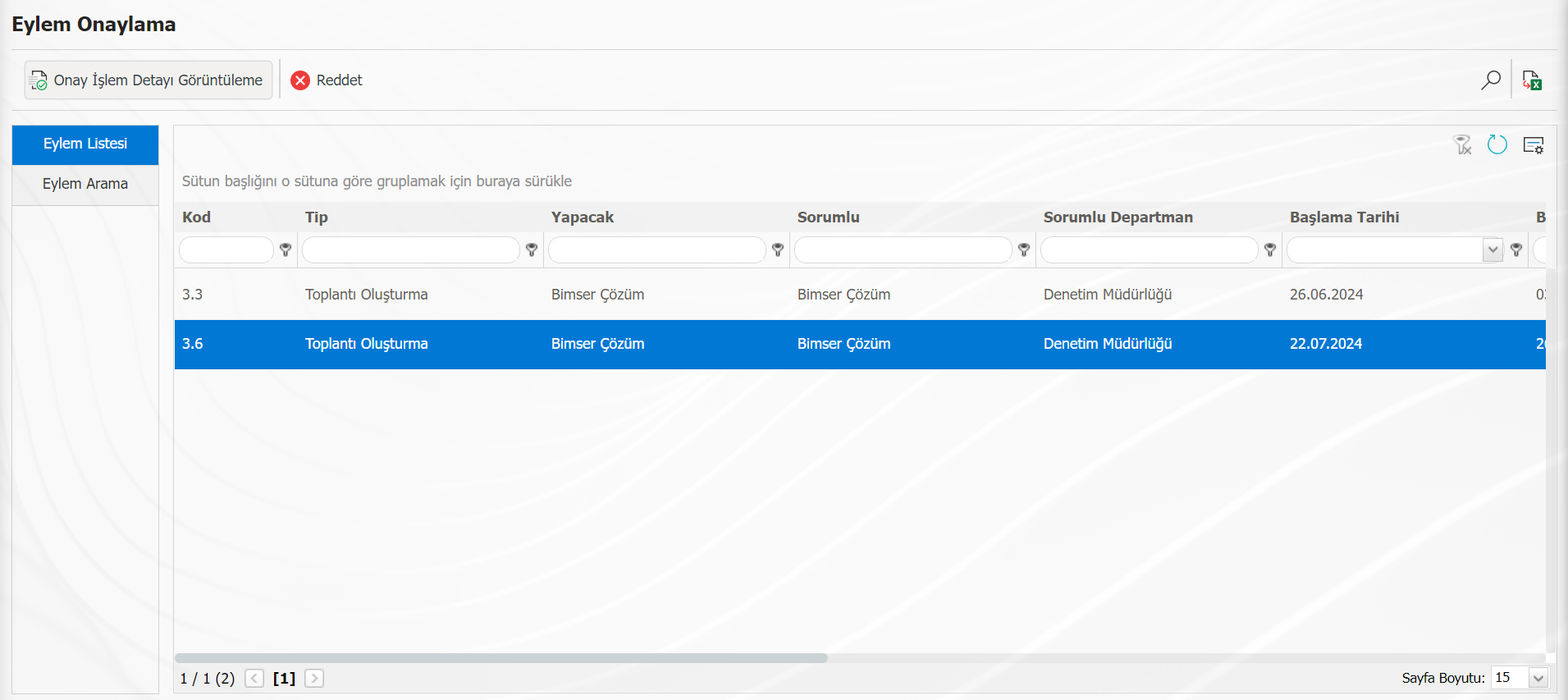Click page number [1]
Screen dimensions: 1568x700
click(x=284, y=678)
